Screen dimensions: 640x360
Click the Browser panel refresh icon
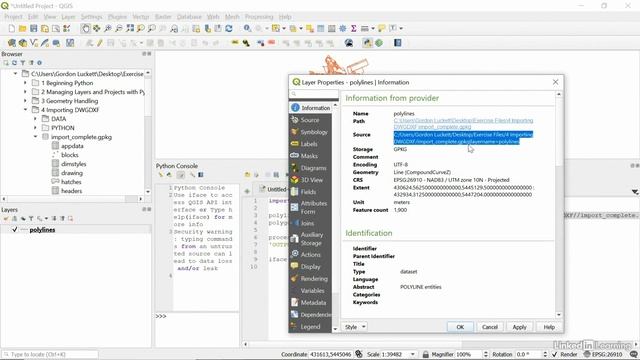14,63
